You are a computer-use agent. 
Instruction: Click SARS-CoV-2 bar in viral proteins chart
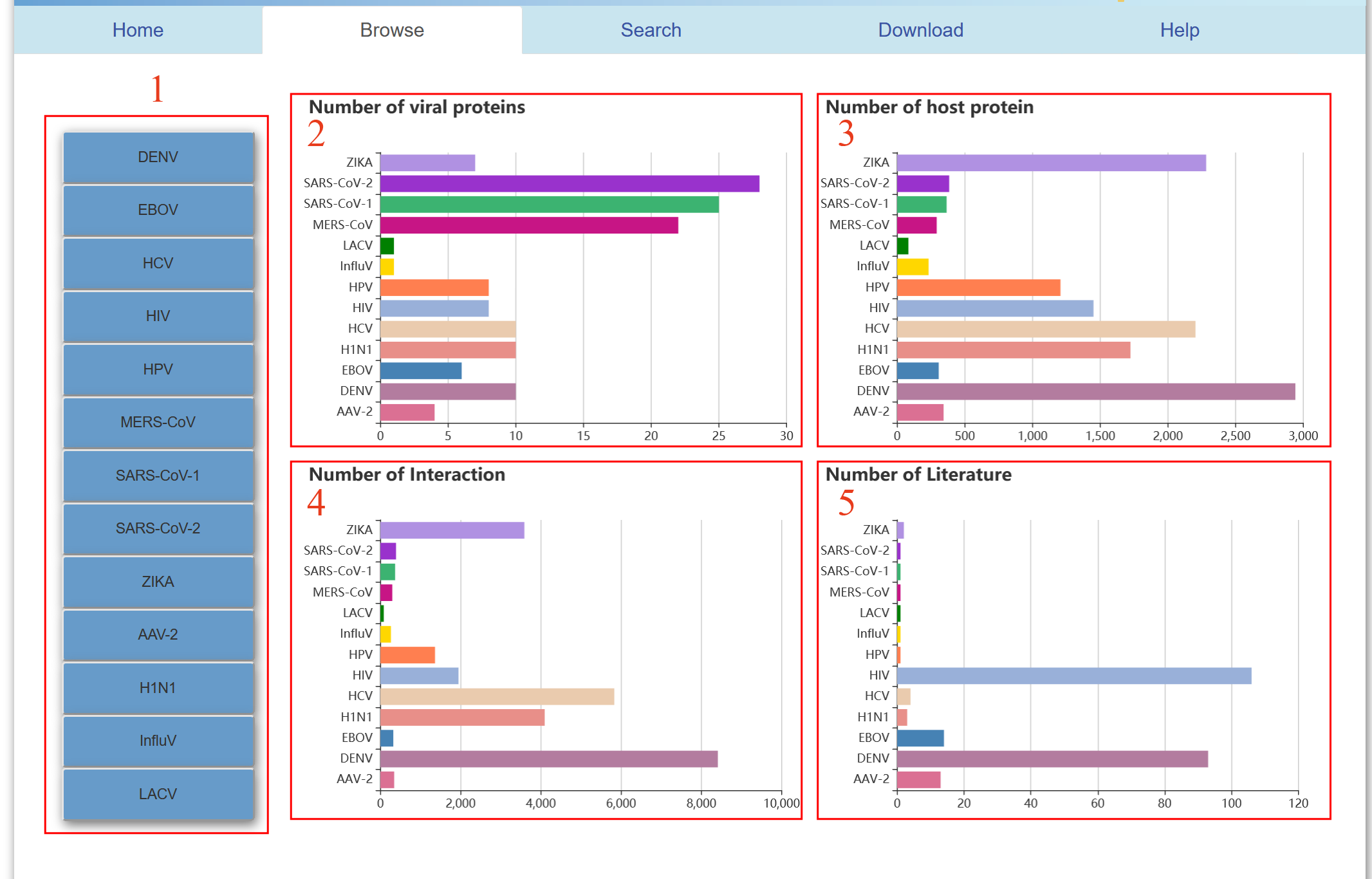[569, 184]
